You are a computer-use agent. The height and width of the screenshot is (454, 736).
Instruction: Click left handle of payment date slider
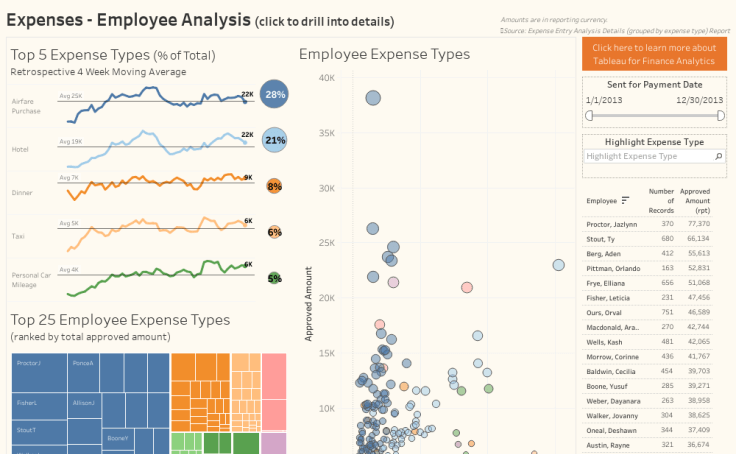(x=589, y=115)
